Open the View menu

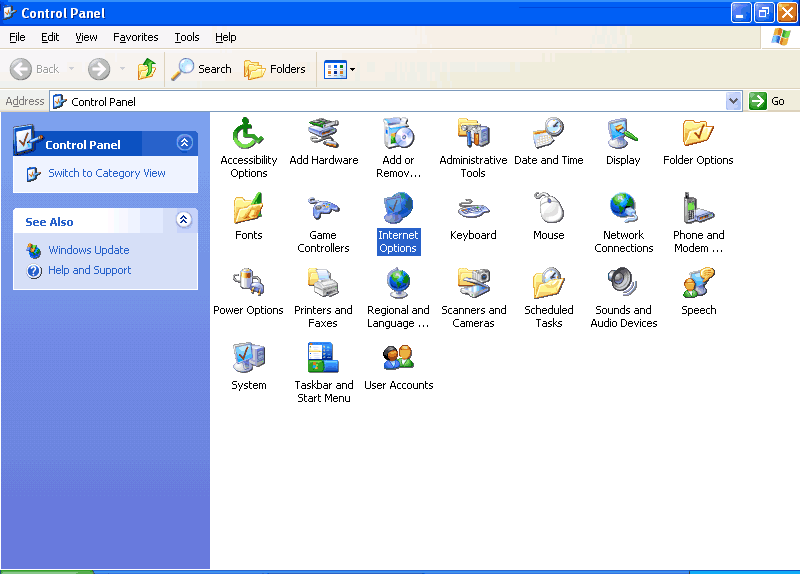[86, 37]
